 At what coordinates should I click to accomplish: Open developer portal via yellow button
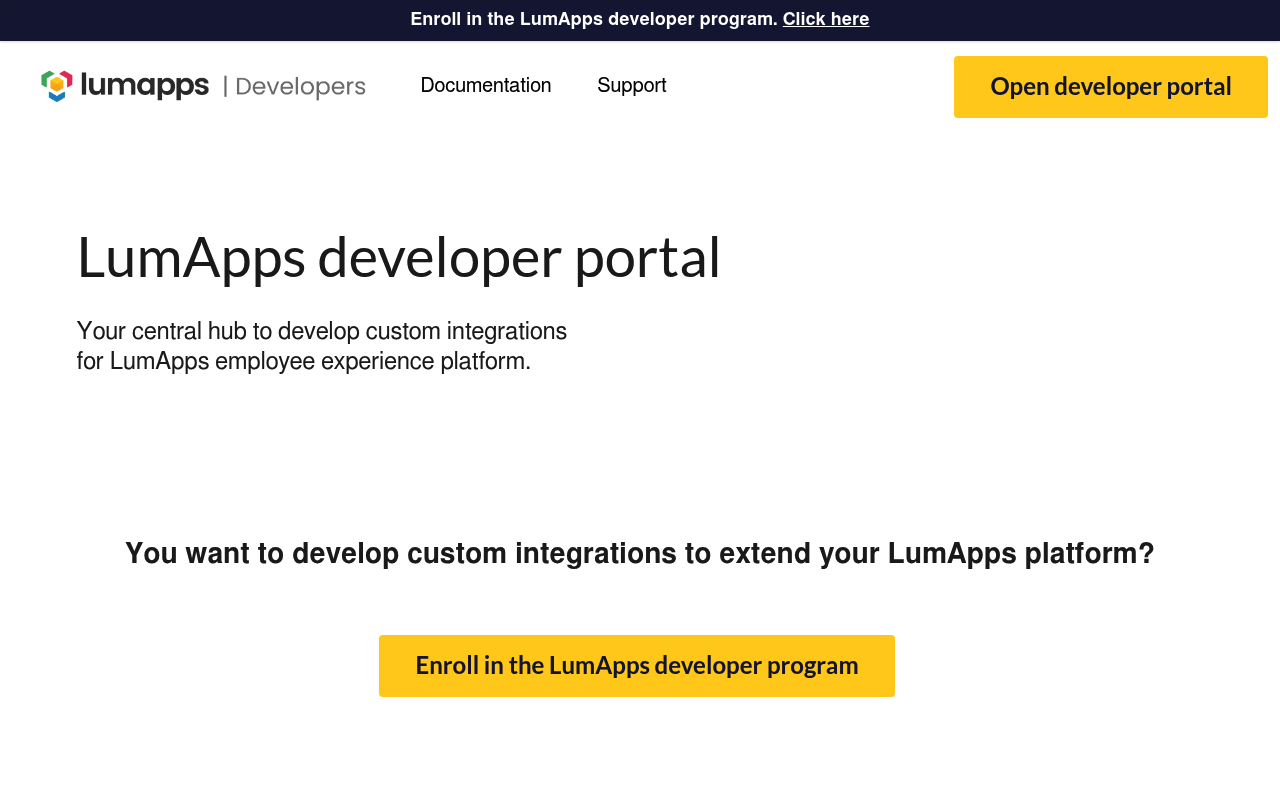[1111, 87]
